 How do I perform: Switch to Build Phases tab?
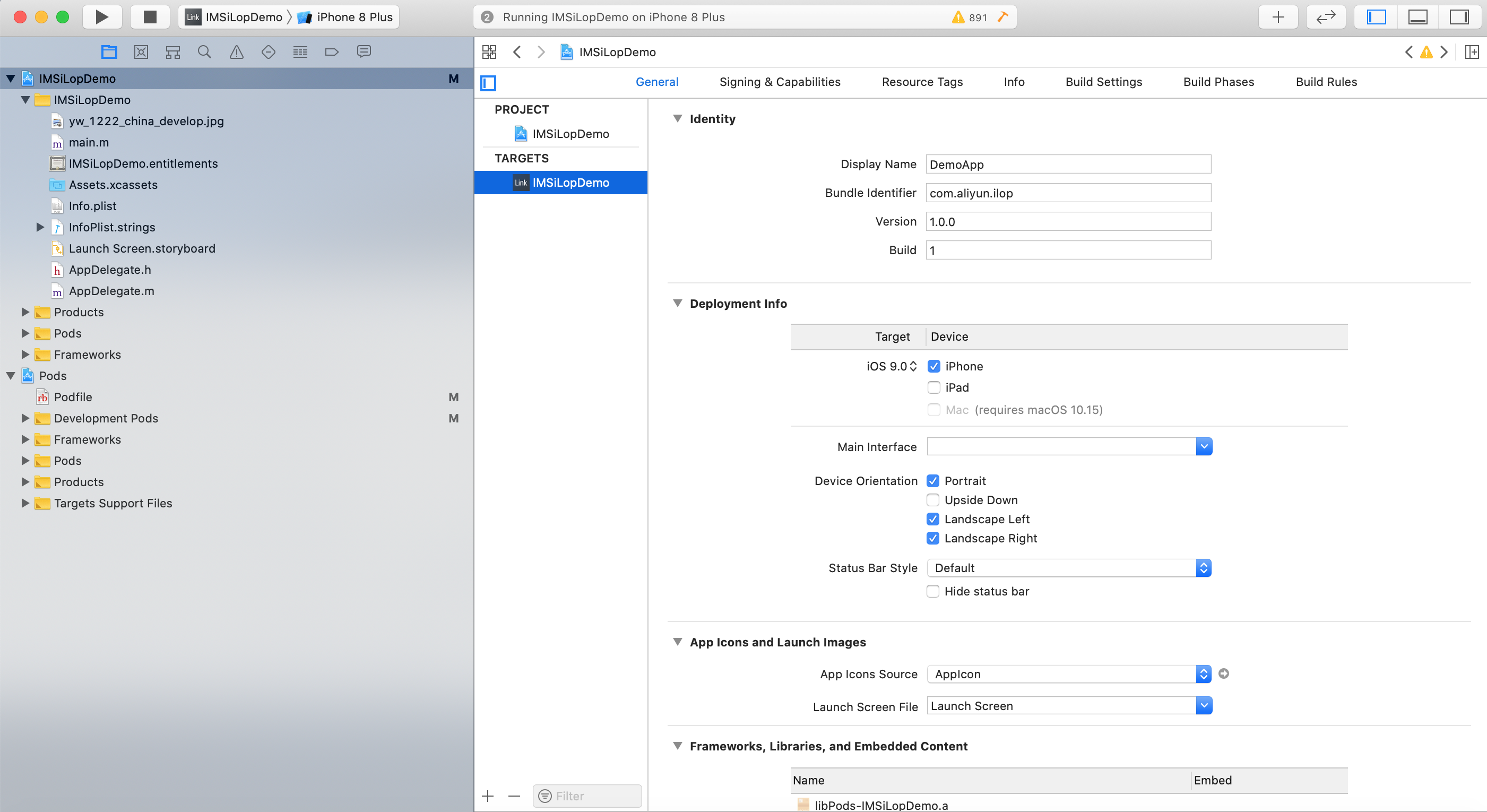click(x=1218, y=82)
